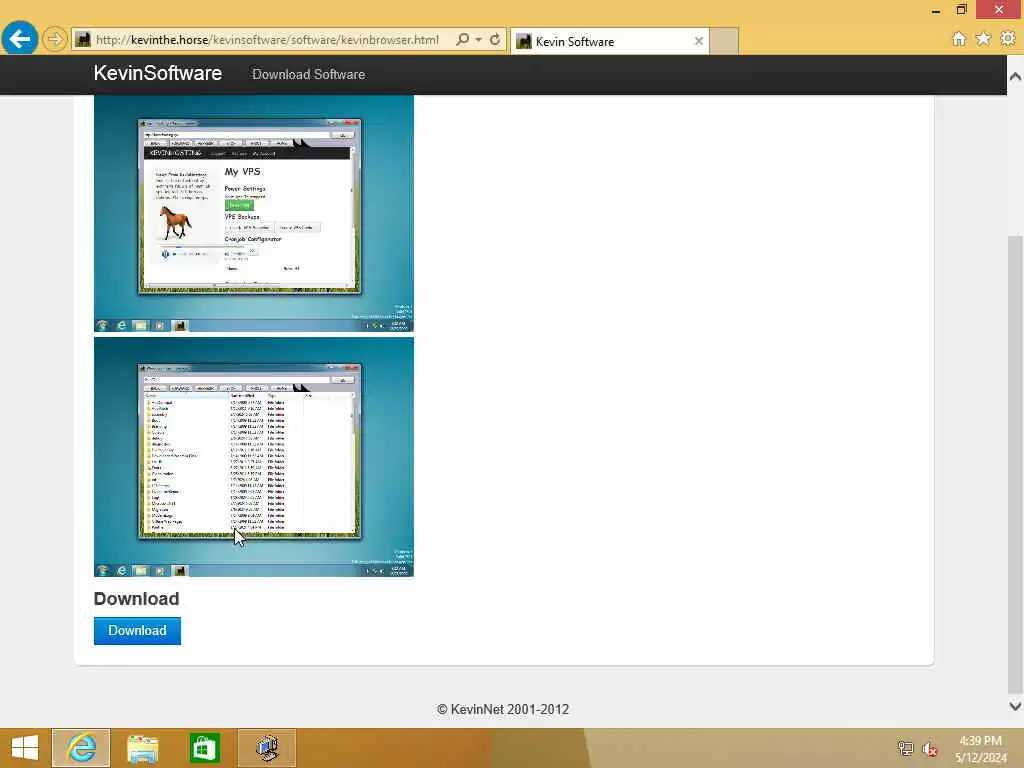The height and width of the screenshot is (768, 1024).
Task: Click the page scrollbar down arrow
Action: pos(1015,706)
